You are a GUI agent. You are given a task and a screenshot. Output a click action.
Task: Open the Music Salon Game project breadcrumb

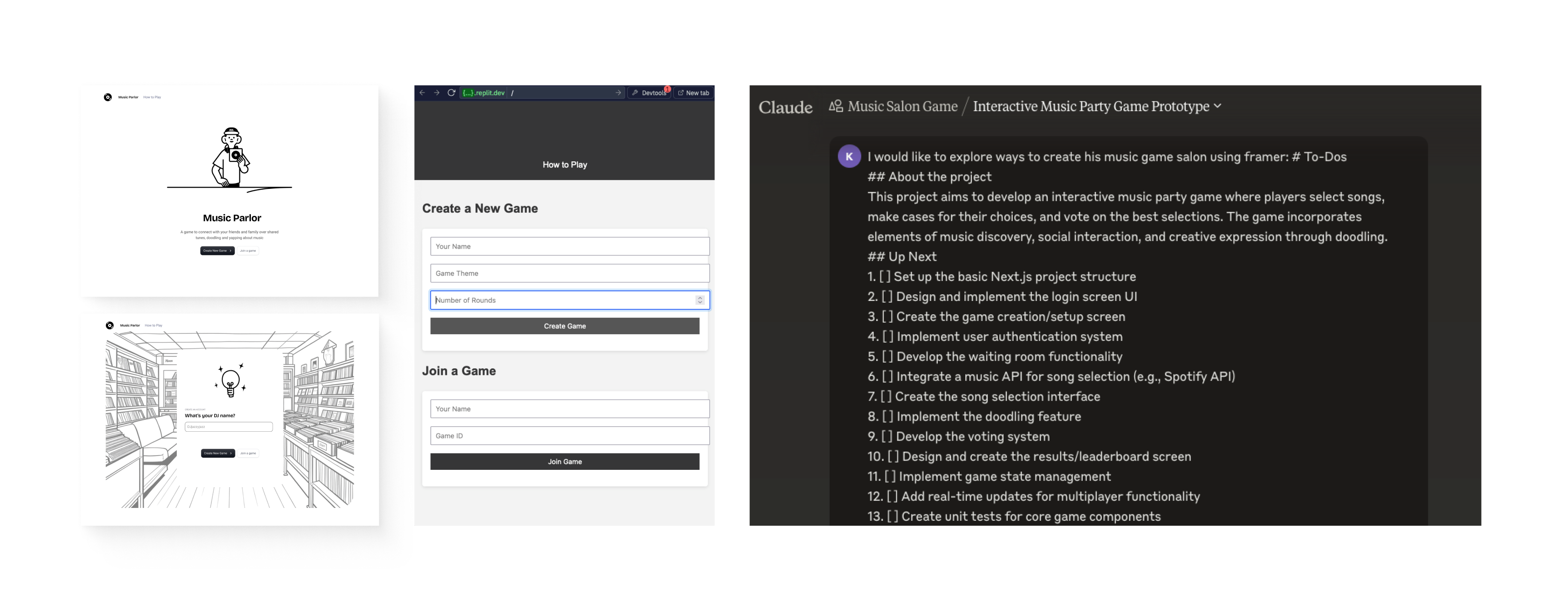pos(902,106)
